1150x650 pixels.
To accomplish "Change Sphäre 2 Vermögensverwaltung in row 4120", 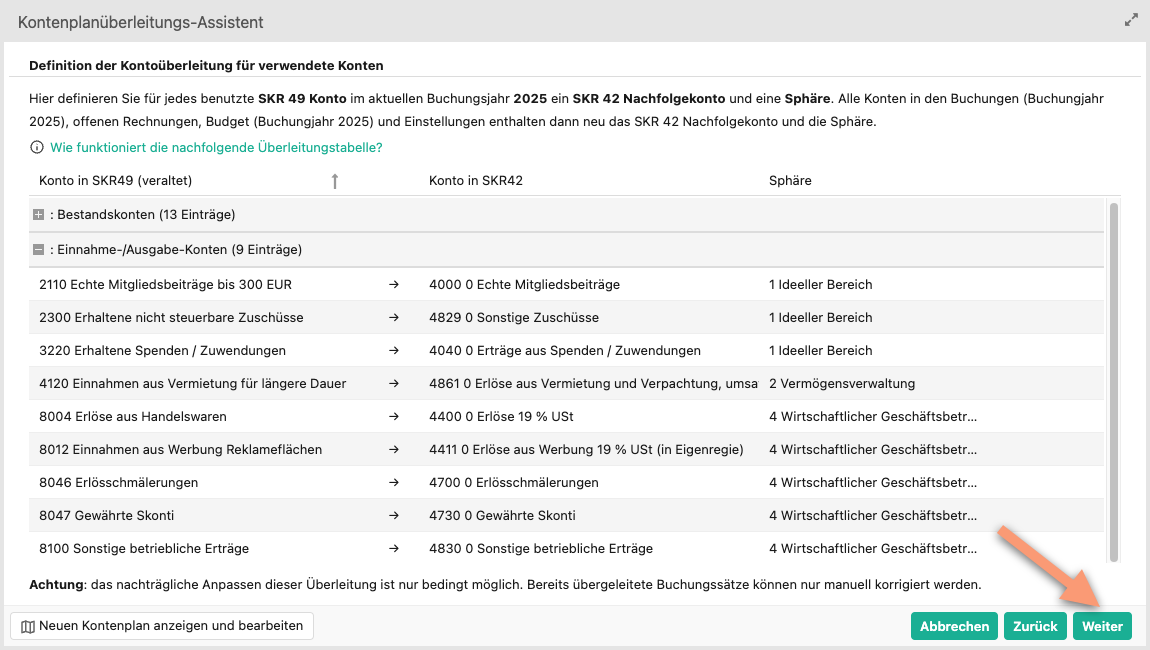I will pos(842,384).
